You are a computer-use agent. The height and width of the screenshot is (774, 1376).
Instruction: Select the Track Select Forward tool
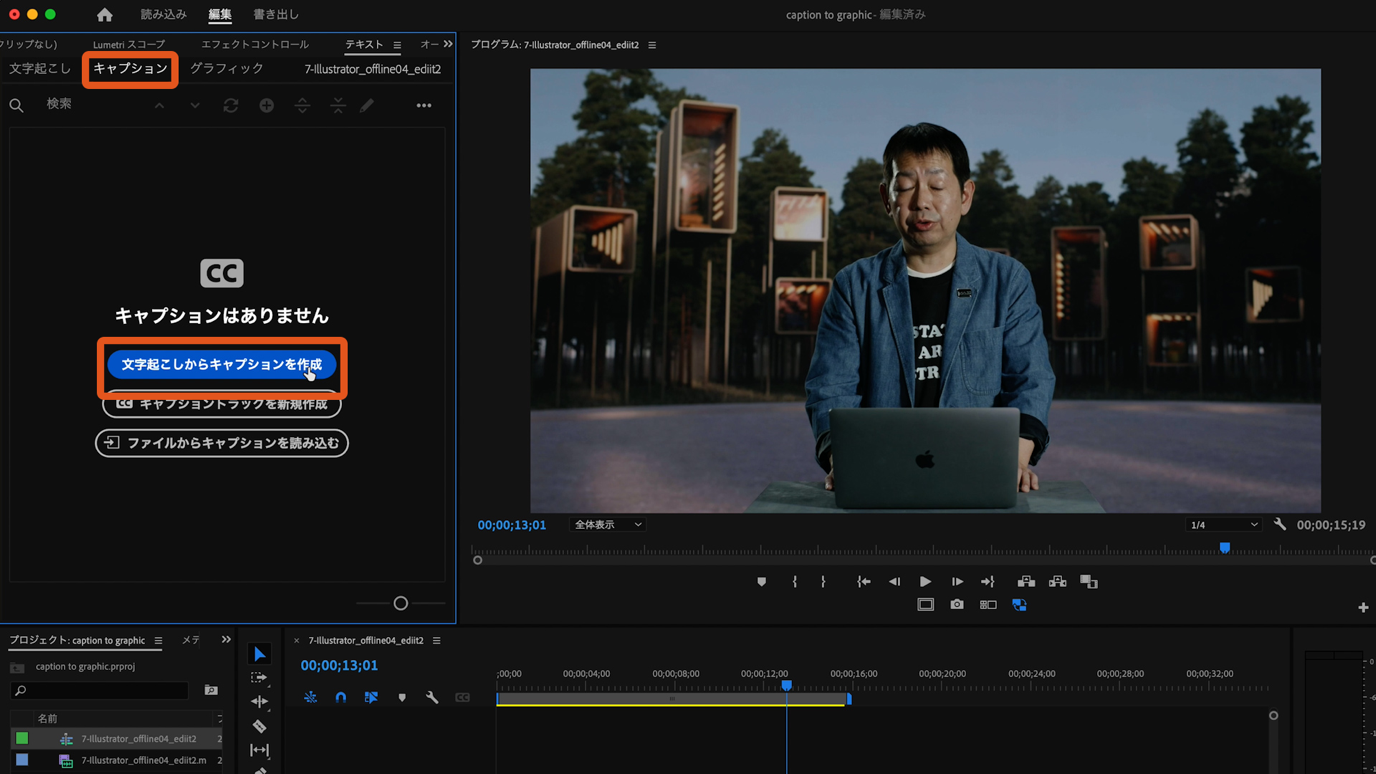pyautogui.click(x=259, y=678)
